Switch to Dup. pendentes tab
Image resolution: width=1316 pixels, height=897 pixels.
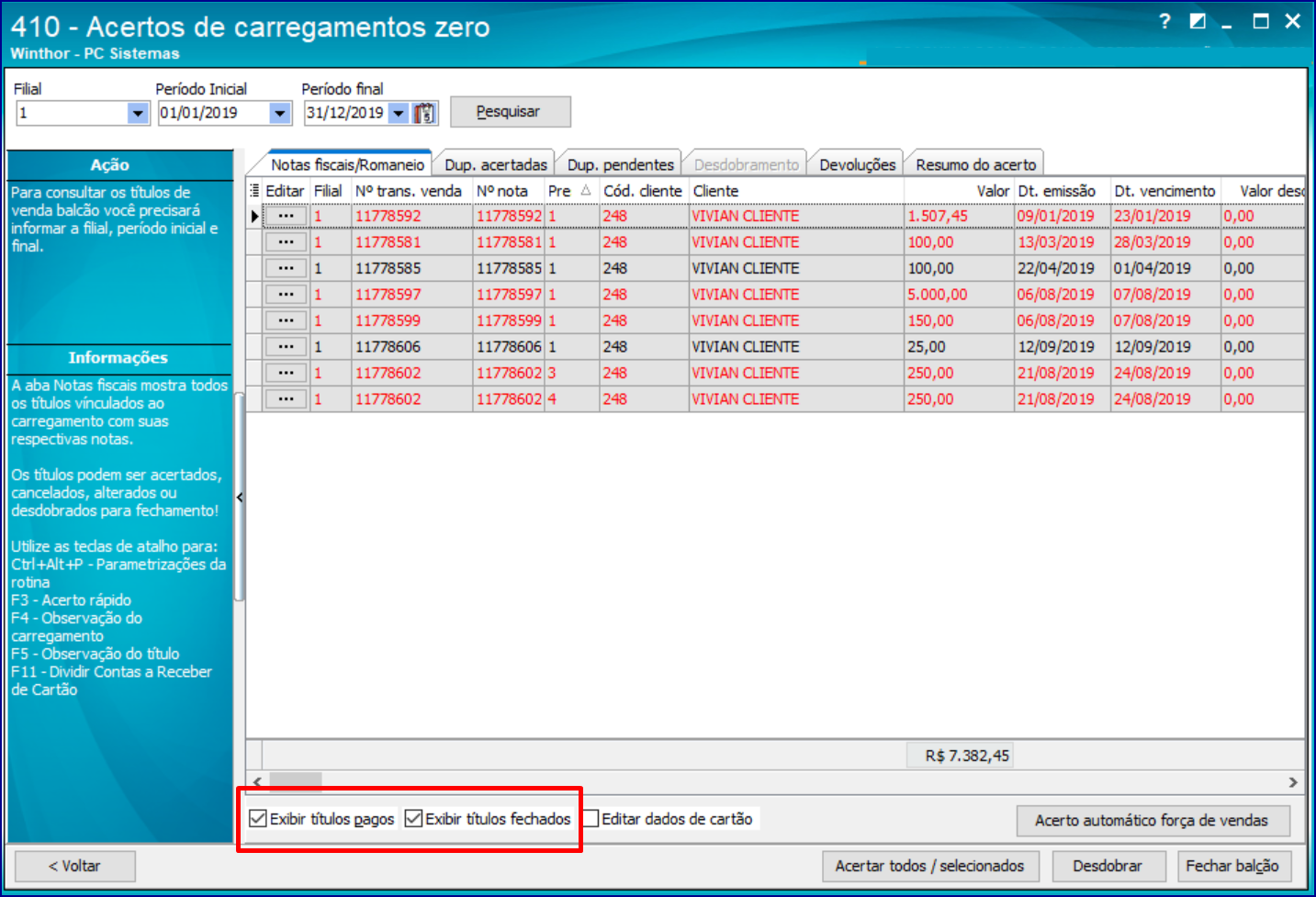click(621, 164)
